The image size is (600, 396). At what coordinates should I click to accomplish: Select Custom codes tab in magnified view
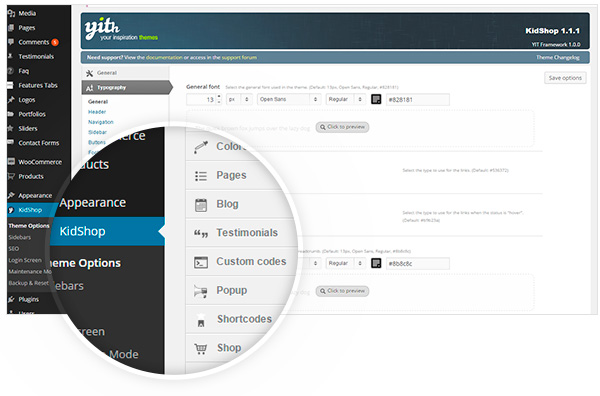tap(241, 262)
